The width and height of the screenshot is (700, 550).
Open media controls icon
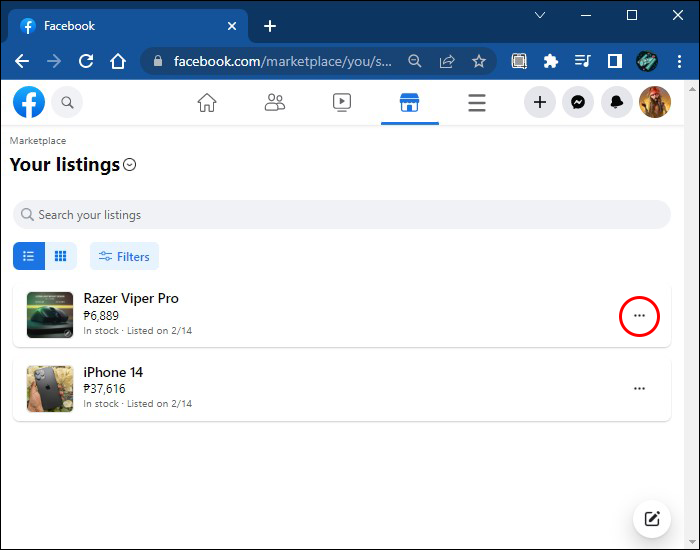pyautogui.click(x=583, y=61)
